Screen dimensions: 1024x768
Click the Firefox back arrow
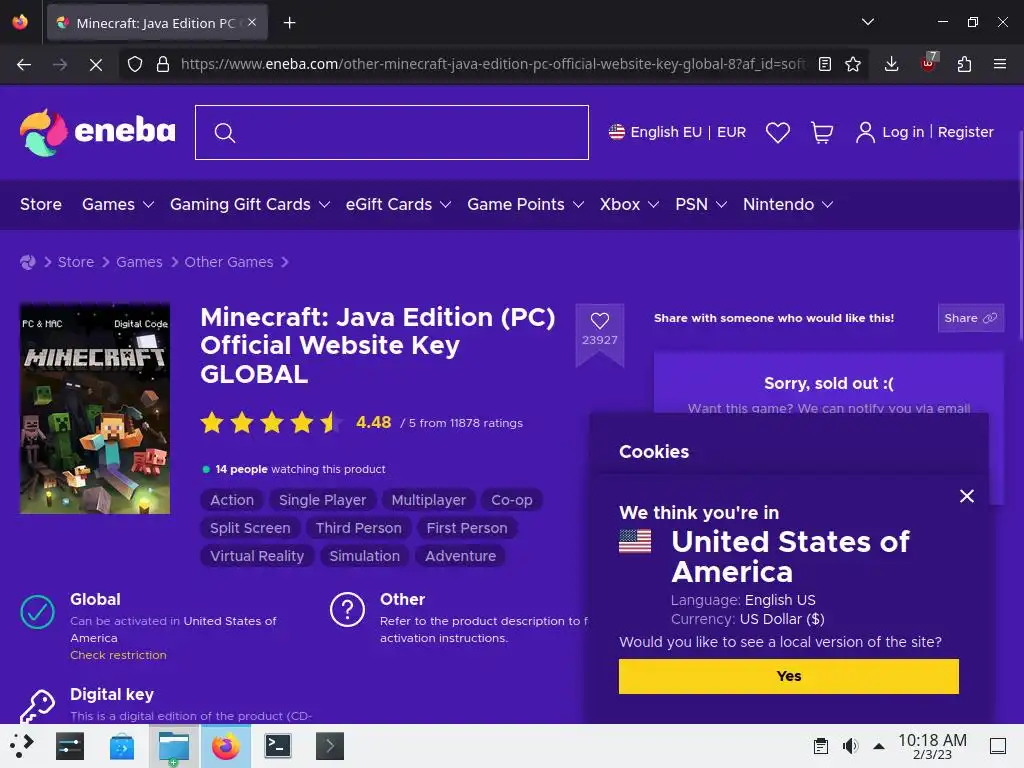[x=24, y=64]
